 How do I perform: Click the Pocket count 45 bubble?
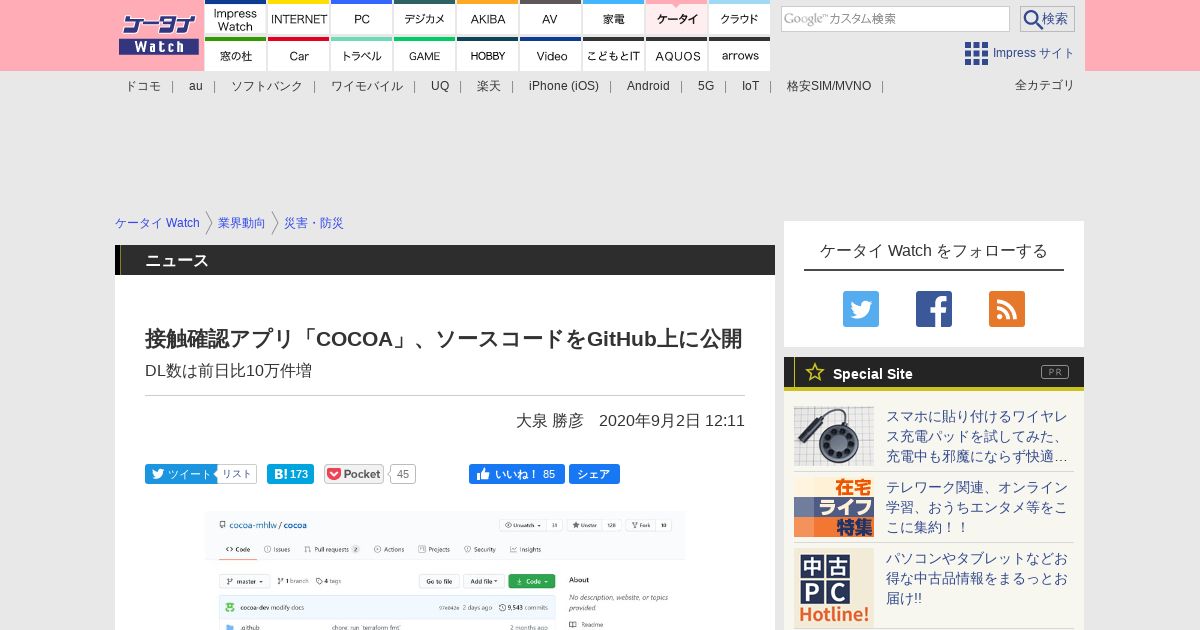pos(402,474)
